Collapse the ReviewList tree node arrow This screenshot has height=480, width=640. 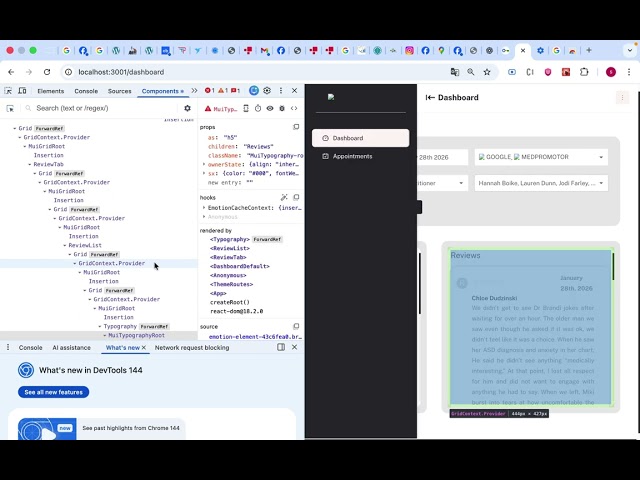[65, 245]
